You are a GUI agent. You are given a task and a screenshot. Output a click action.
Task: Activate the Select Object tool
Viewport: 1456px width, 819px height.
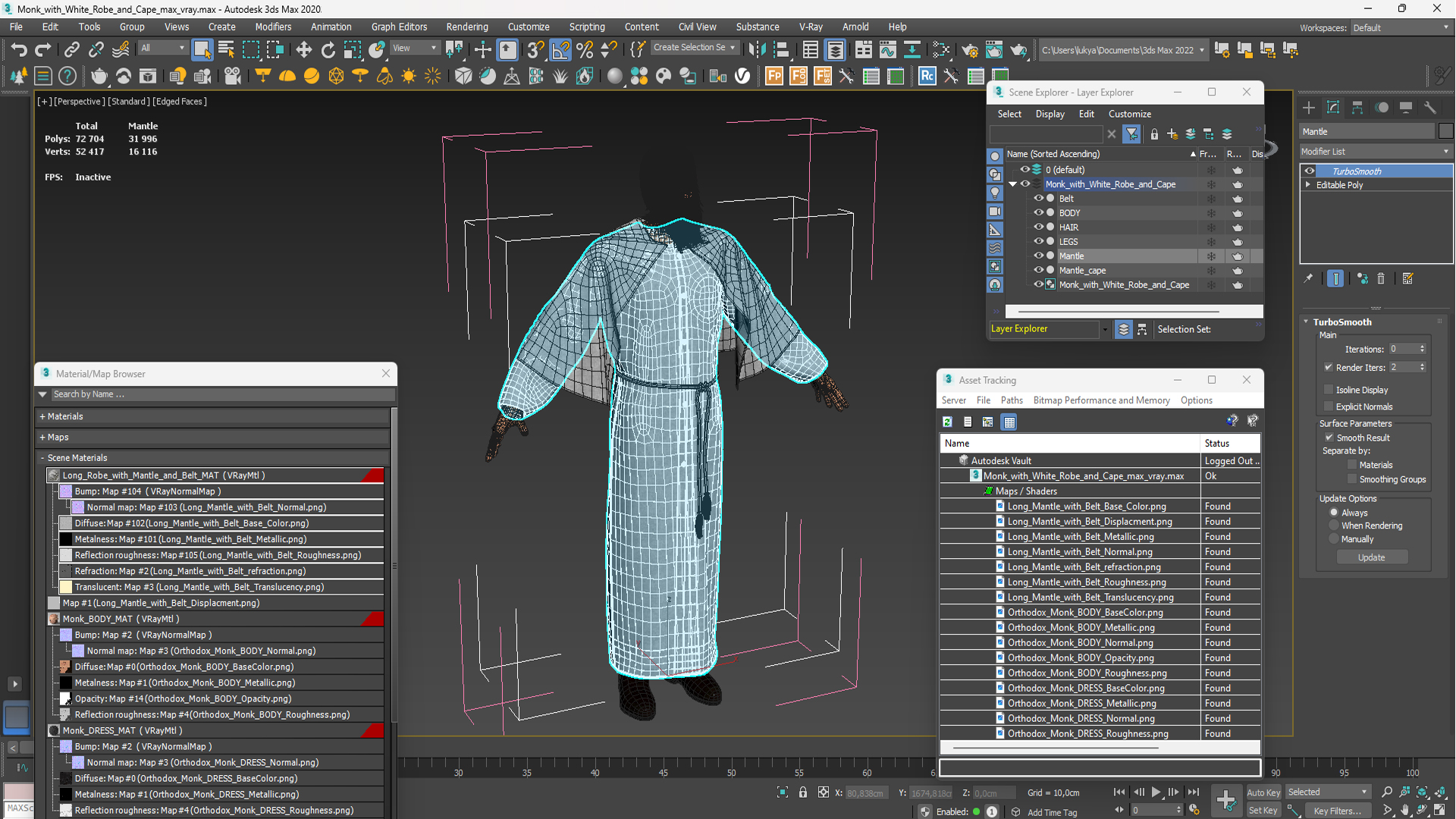(202, 50)
